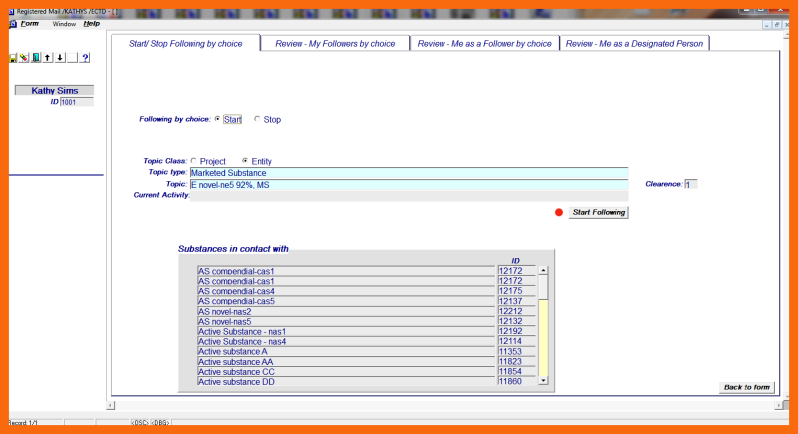Click the Topic field E novel-ne5 92%, MS
Screen dimensions: 798x434
pyautogui.click(x=409, y=185)
